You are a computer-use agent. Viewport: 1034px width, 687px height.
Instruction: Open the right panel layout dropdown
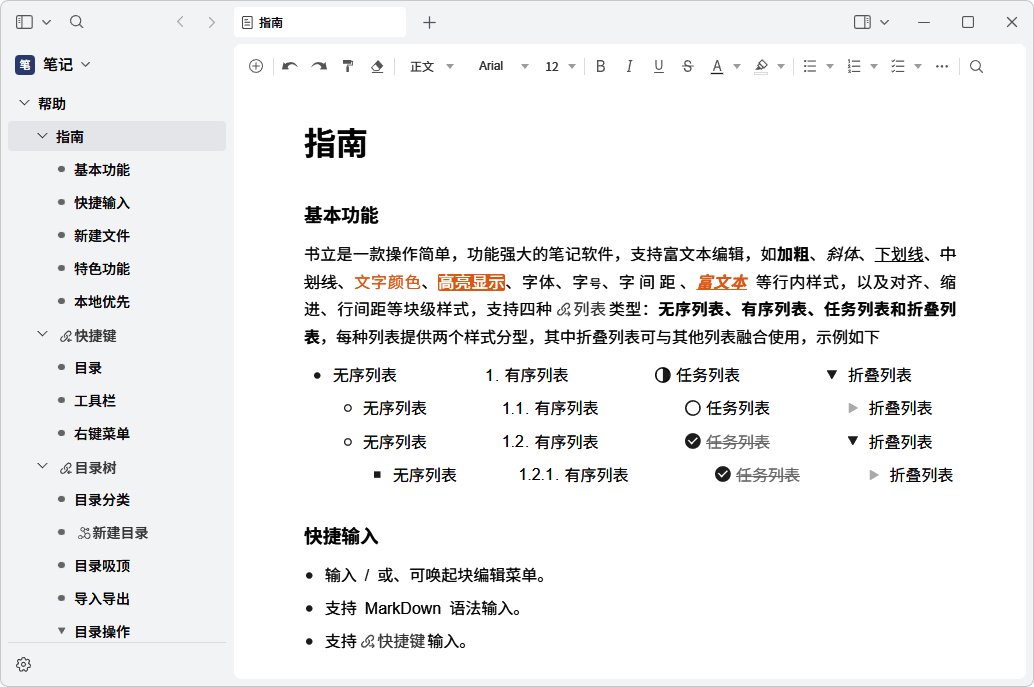885,22
